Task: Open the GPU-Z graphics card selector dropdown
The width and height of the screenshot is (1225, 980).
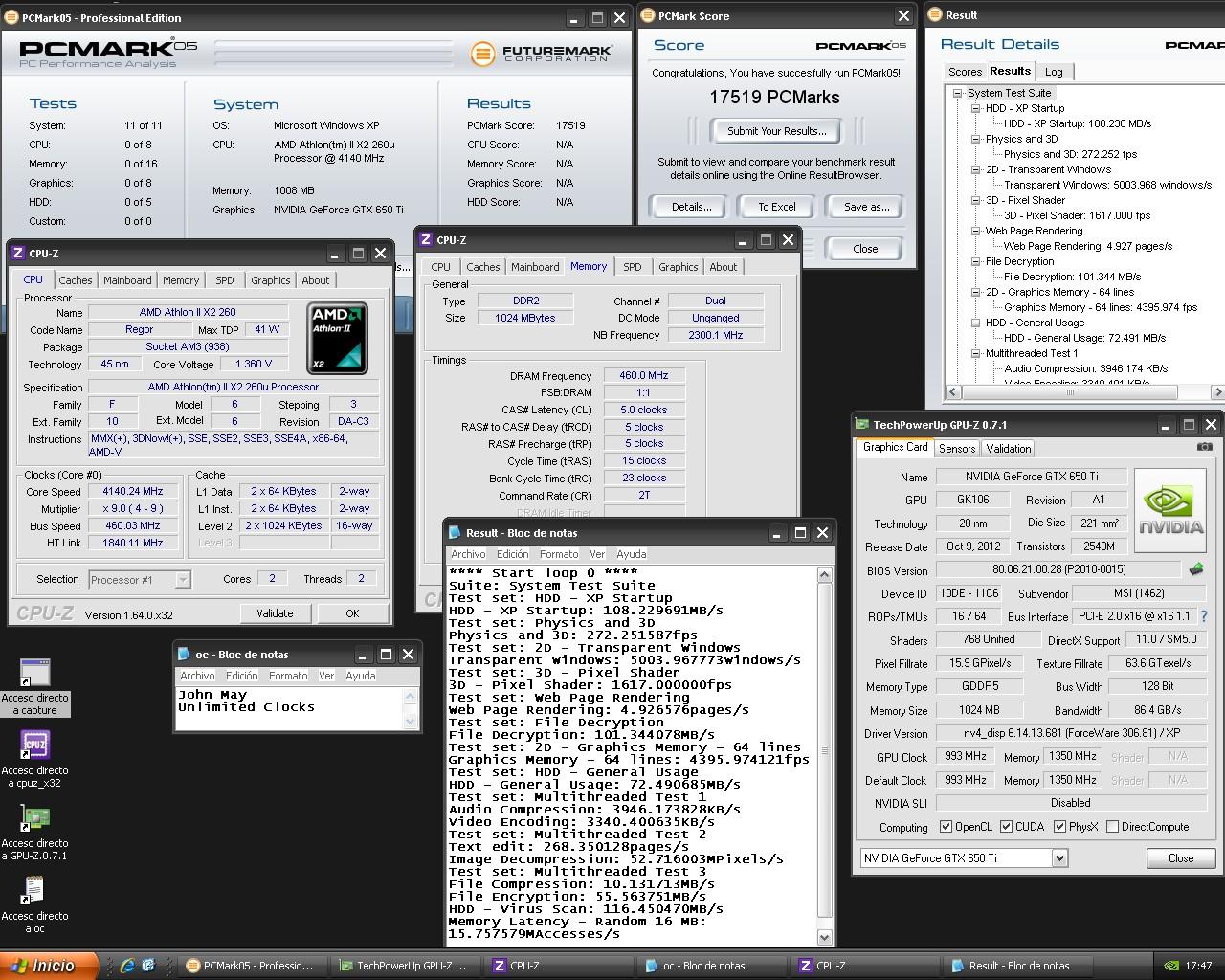Action: [1059, 858]
